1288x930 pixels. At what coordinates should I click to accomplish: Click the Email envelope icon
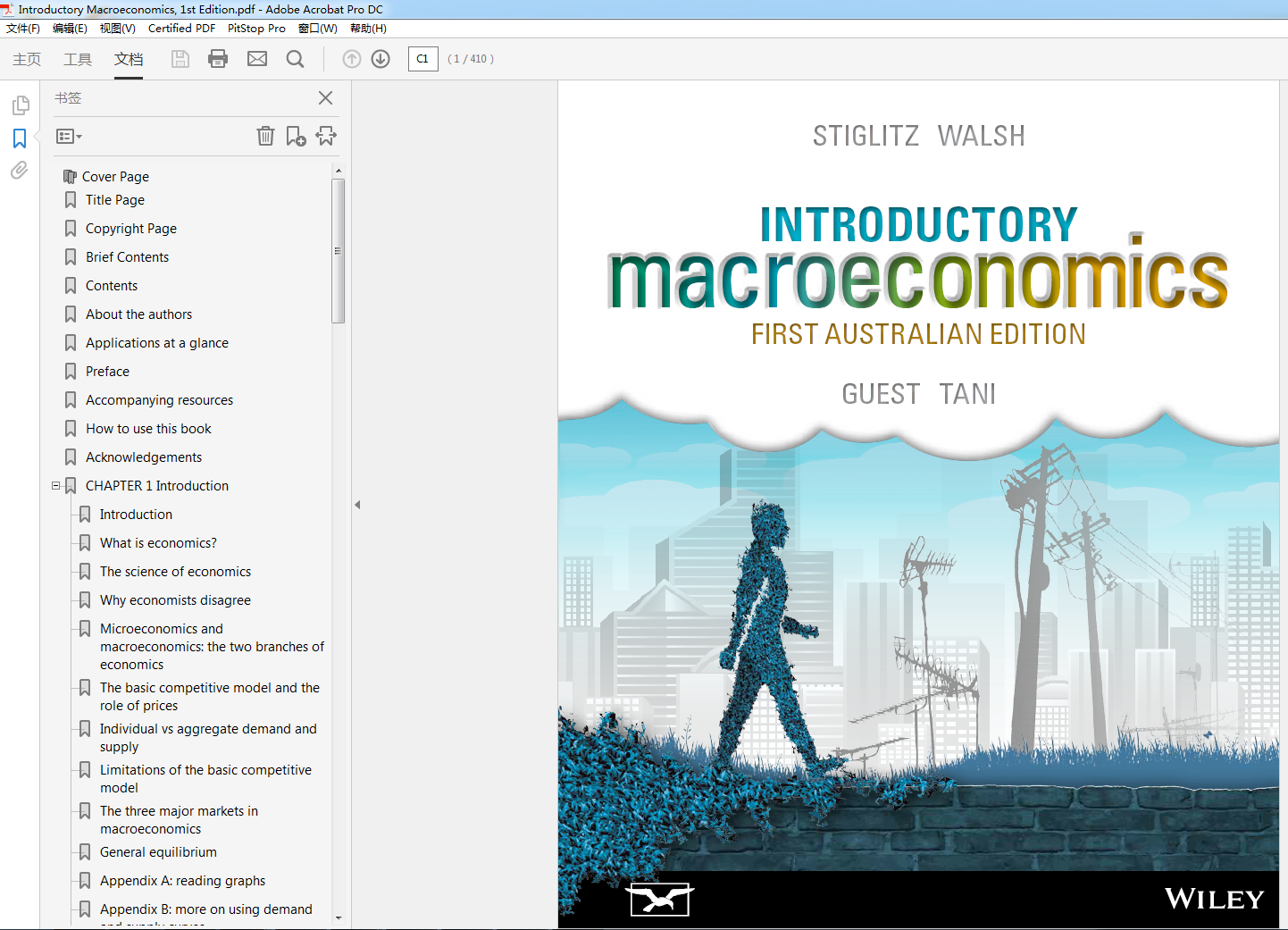point(257,59)
